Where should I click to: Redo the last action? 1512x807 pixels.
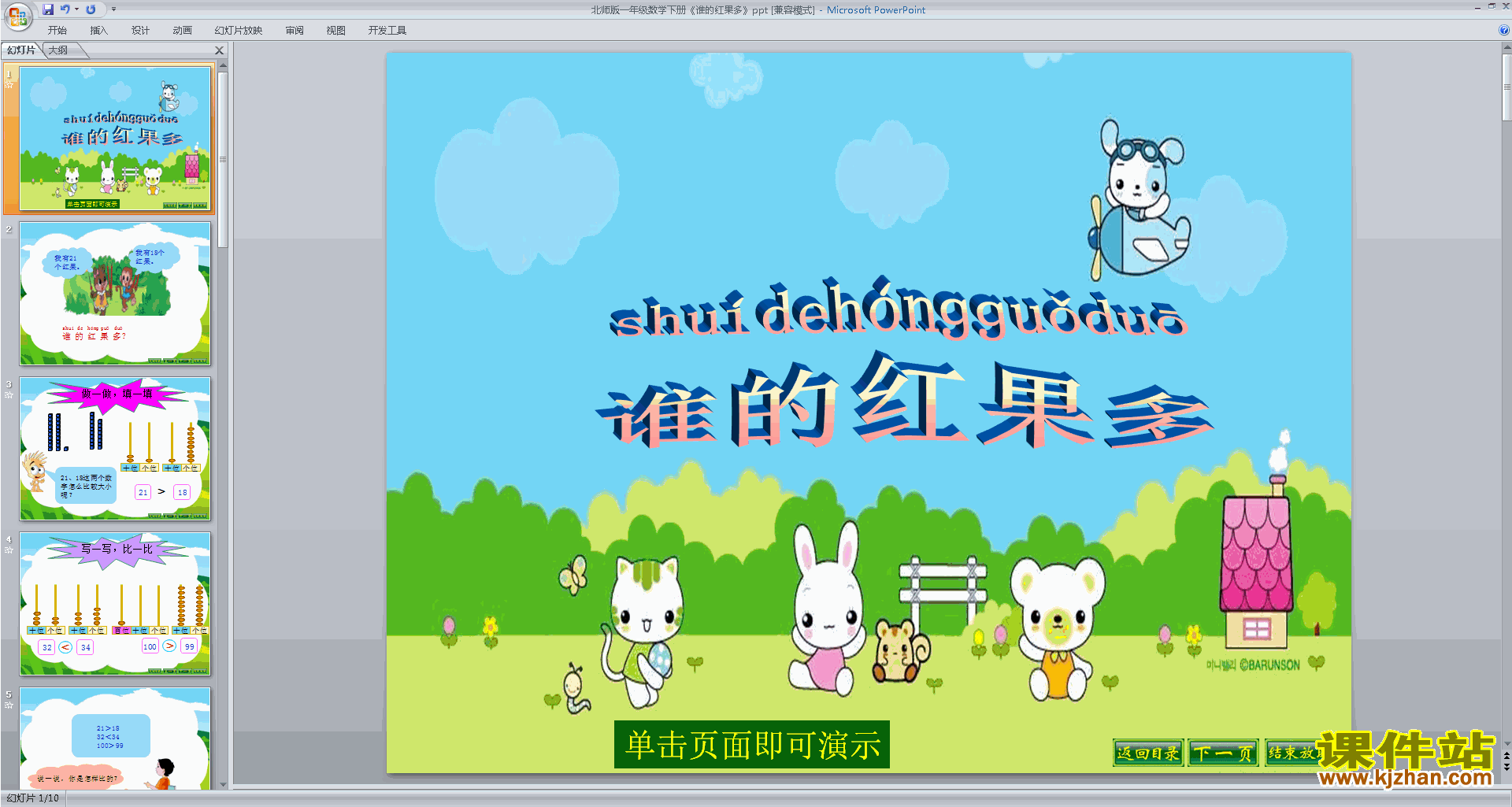point(91,9)
